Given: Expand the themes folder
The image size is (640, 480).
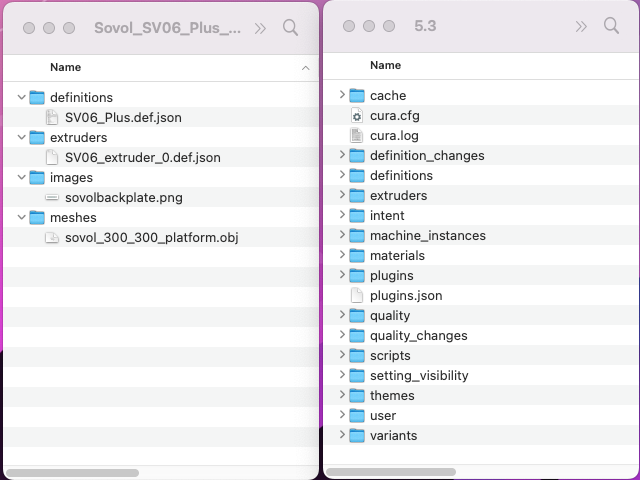Looking at the screenshot, I should 342,395.
